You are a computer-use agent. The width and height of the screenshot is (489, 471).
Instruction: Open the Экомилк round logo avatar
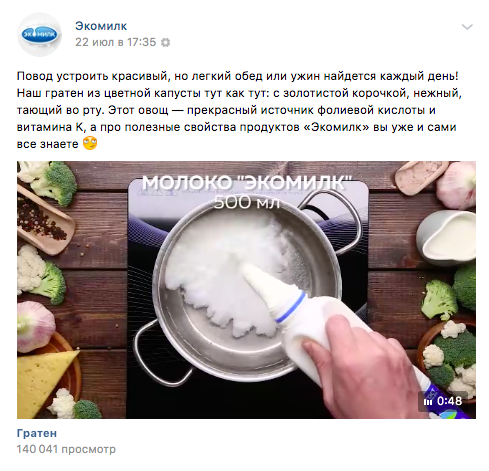click(x=39, y=34)
